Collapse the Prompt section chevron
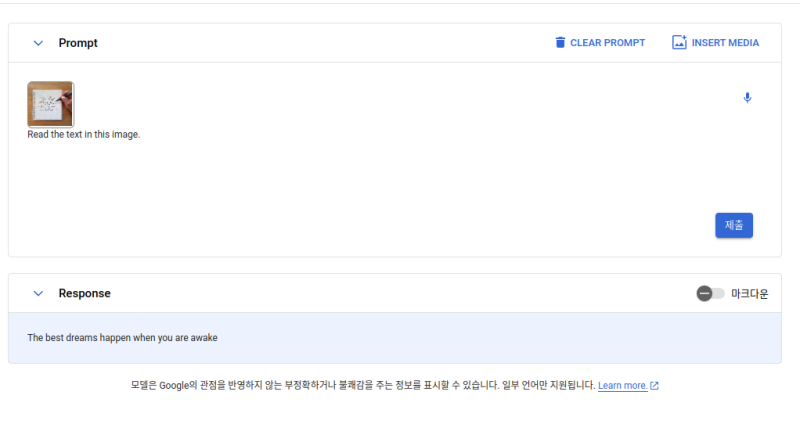 38,43
